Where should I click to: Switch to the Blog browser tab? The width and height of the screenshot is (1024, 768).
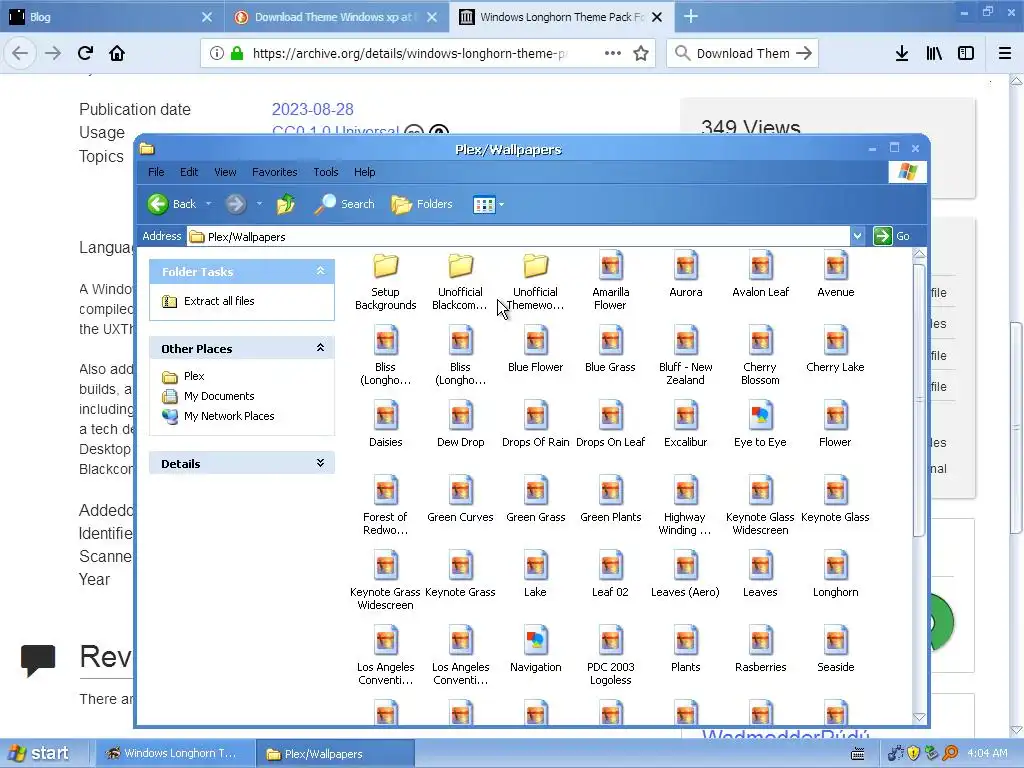[x=110, y=17]
